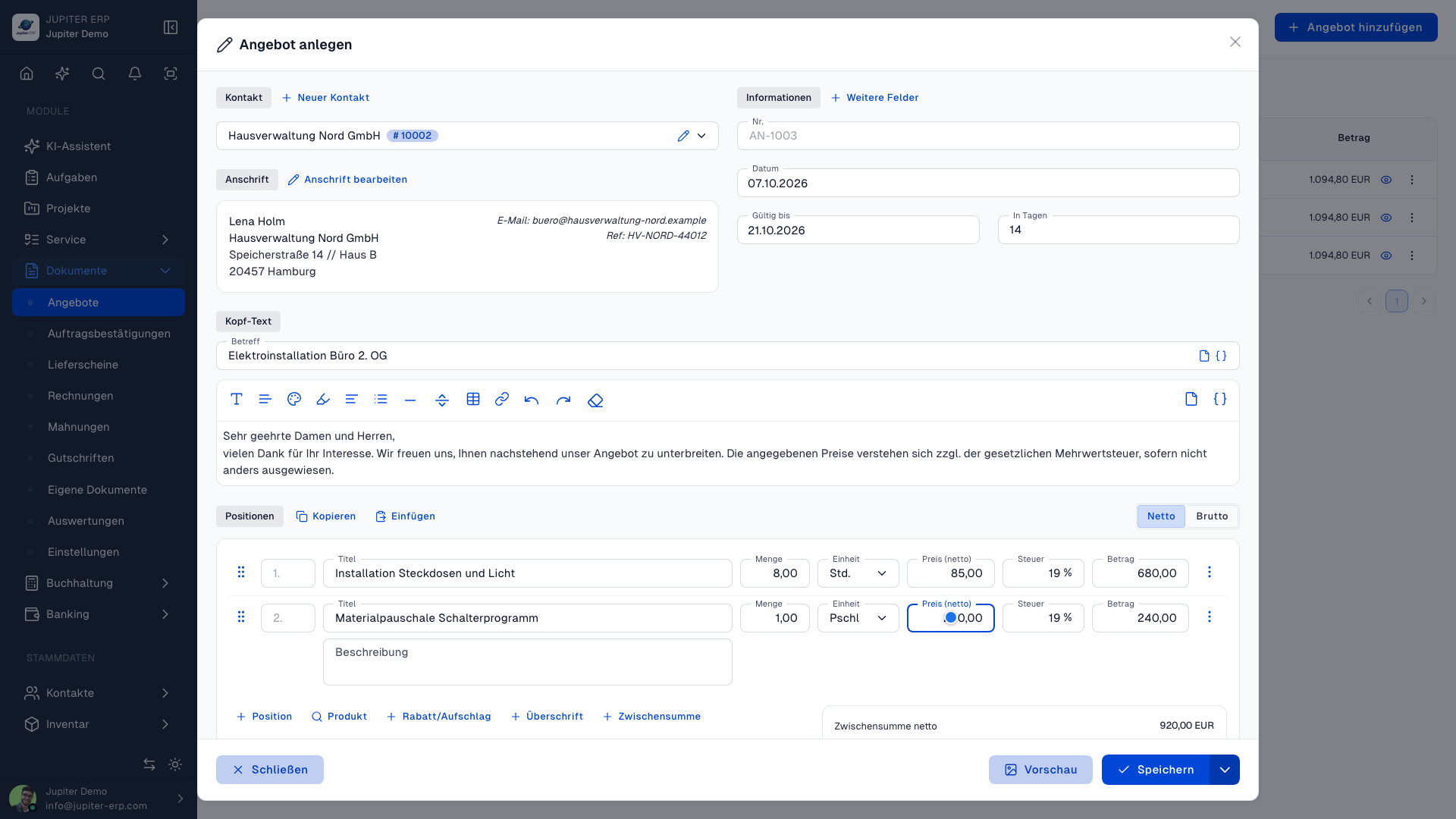Click the Datum field 07.10.2026
The width and height of the screenshot is (1456, 819).
coord(988,183)
